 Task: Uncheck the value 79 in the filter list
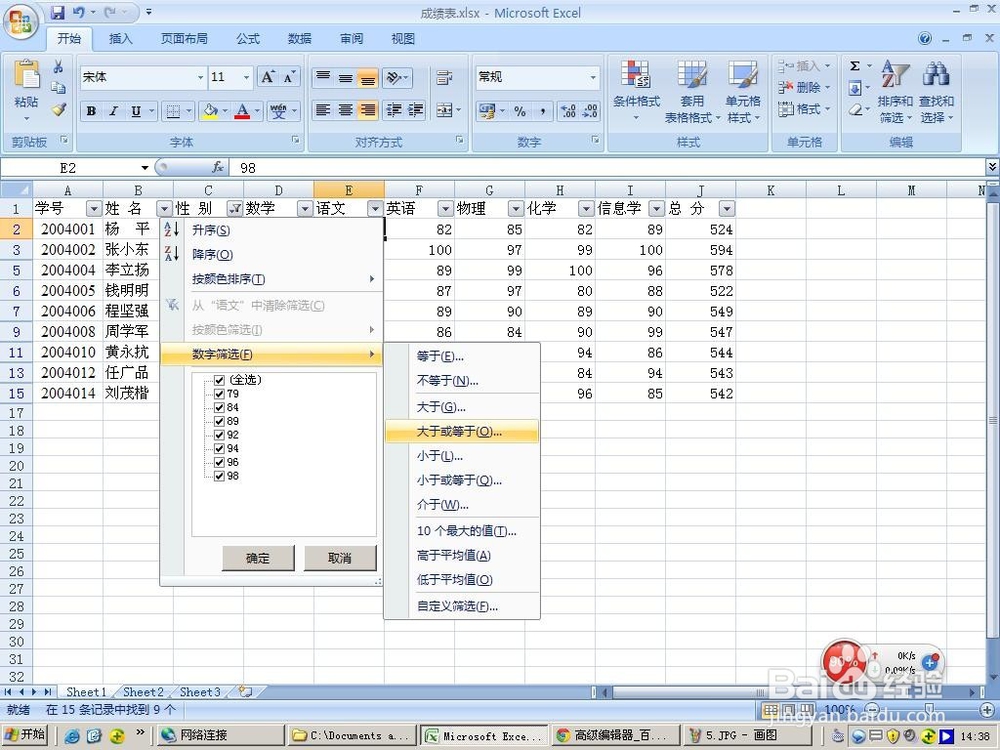point(219,394)
